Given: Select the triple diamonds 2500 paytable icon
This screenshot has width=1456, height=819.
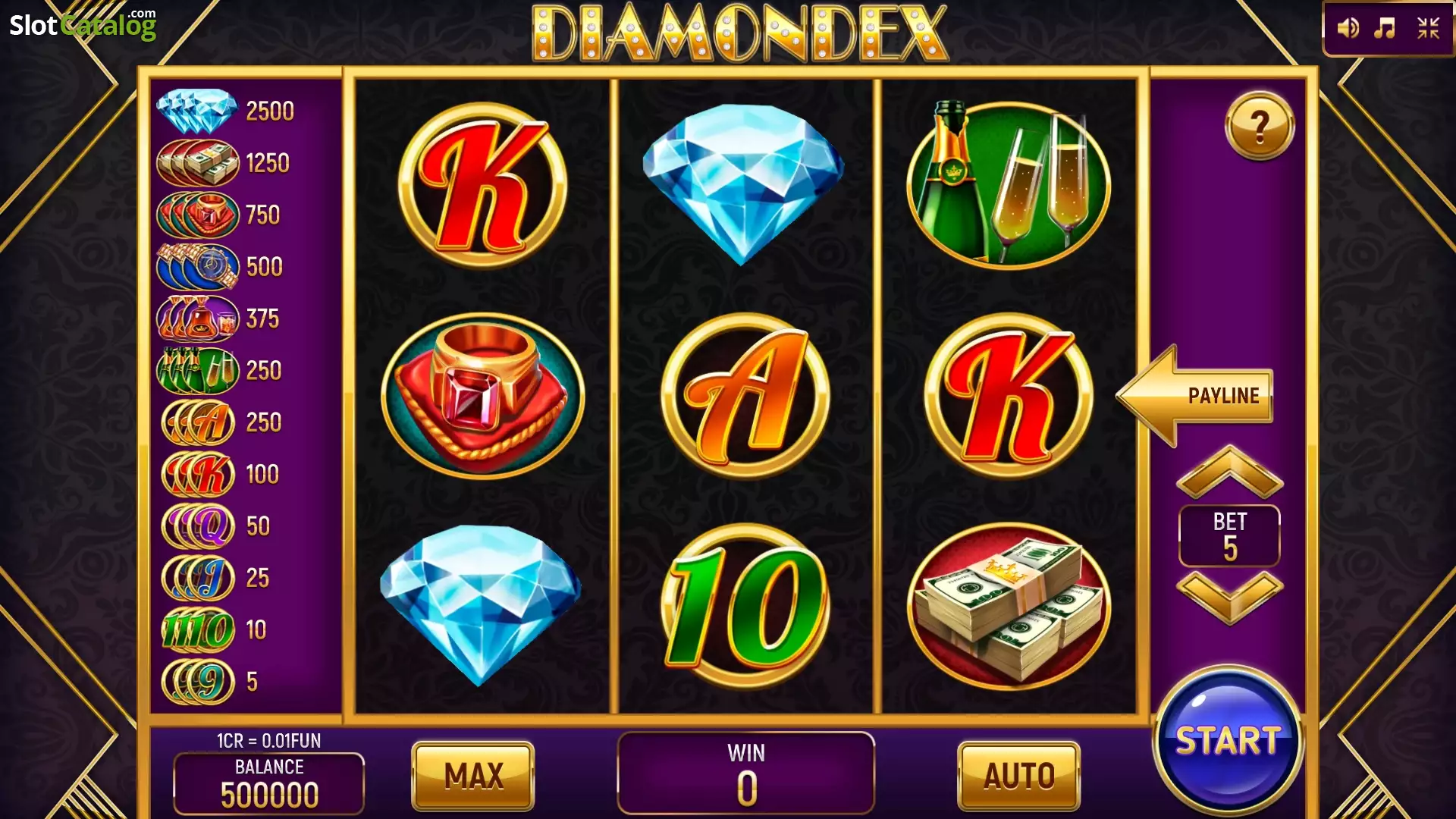Looking at the screenshot, I should tap(197, 111).
